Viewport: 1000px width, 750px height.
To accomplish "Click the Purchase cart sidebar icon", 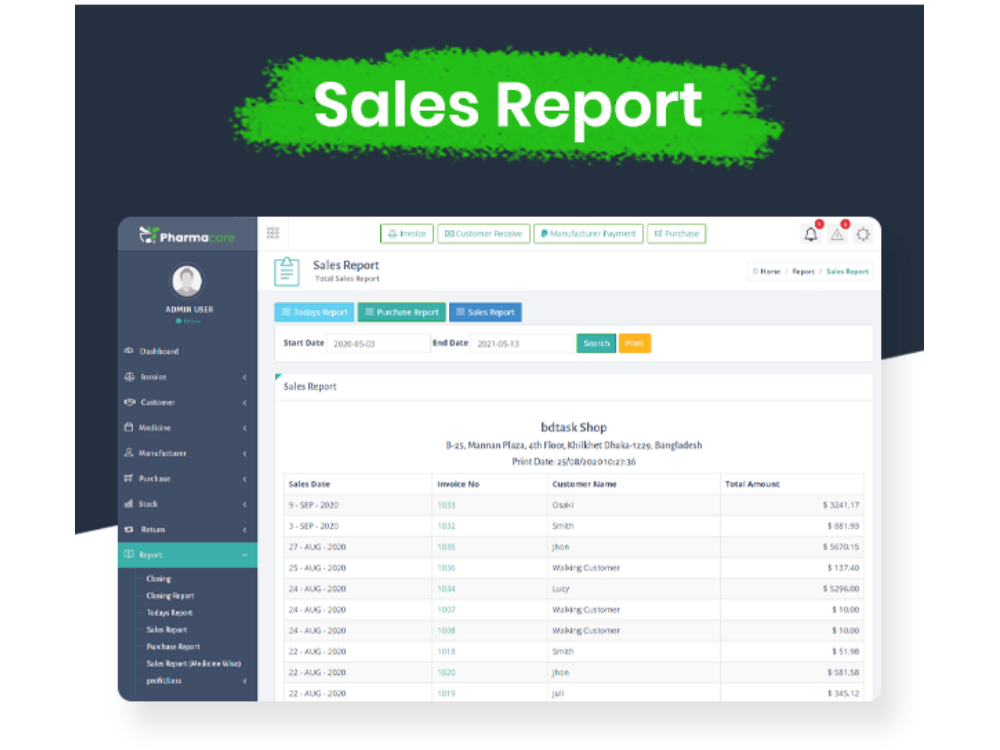I will (129, 478).
